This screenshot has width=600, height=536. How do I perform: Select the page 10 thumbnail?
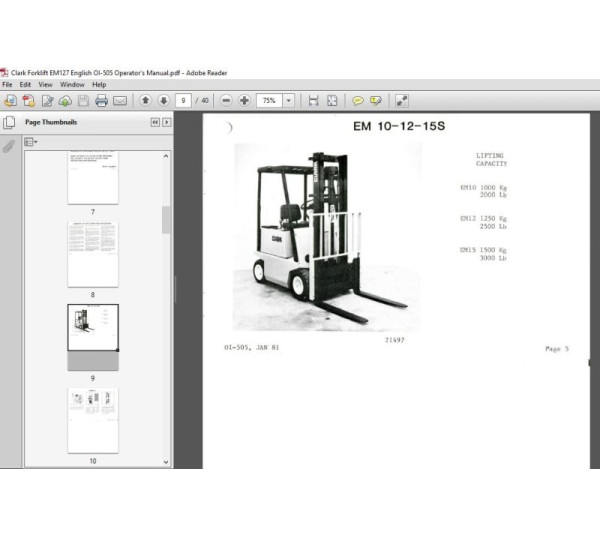coord(92,420)
